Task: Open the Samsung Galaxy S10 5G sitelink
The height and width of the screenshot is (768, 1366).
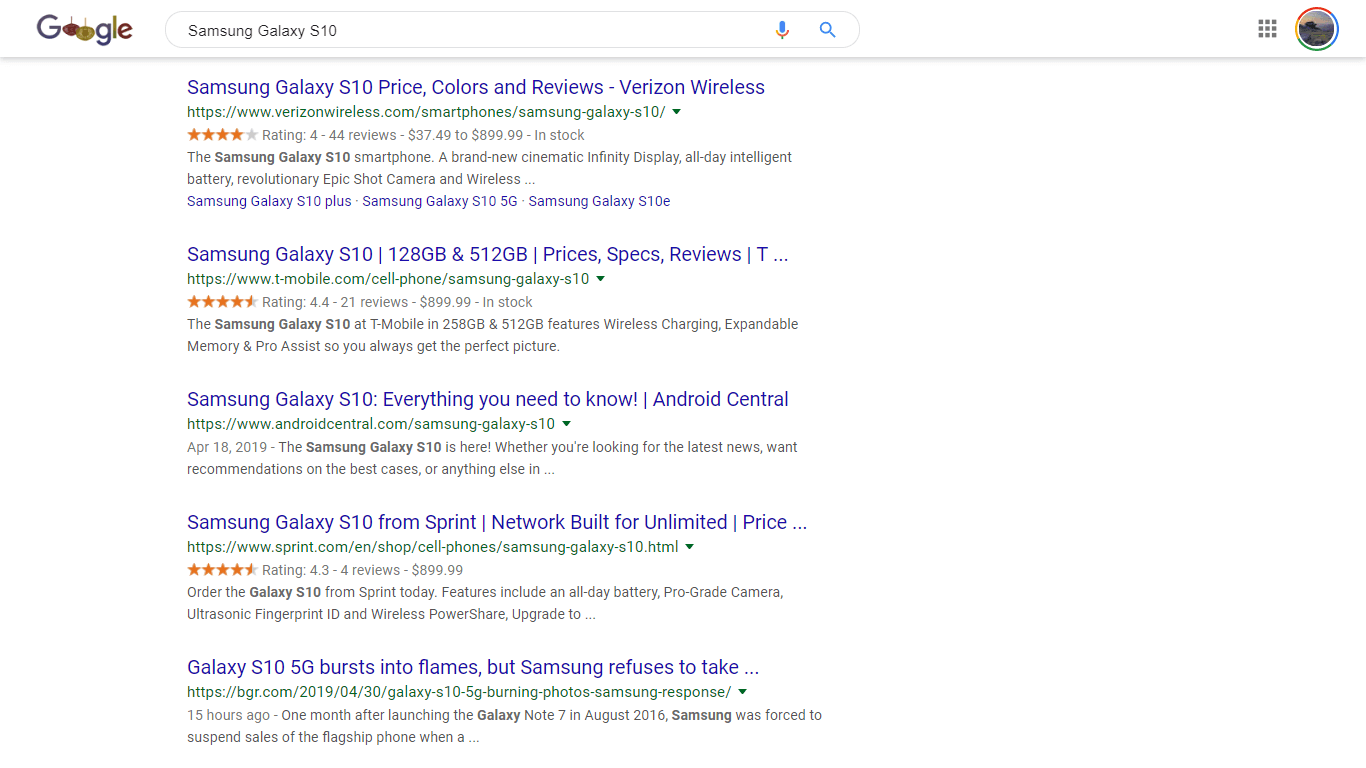Action: (x=440, y=201)
